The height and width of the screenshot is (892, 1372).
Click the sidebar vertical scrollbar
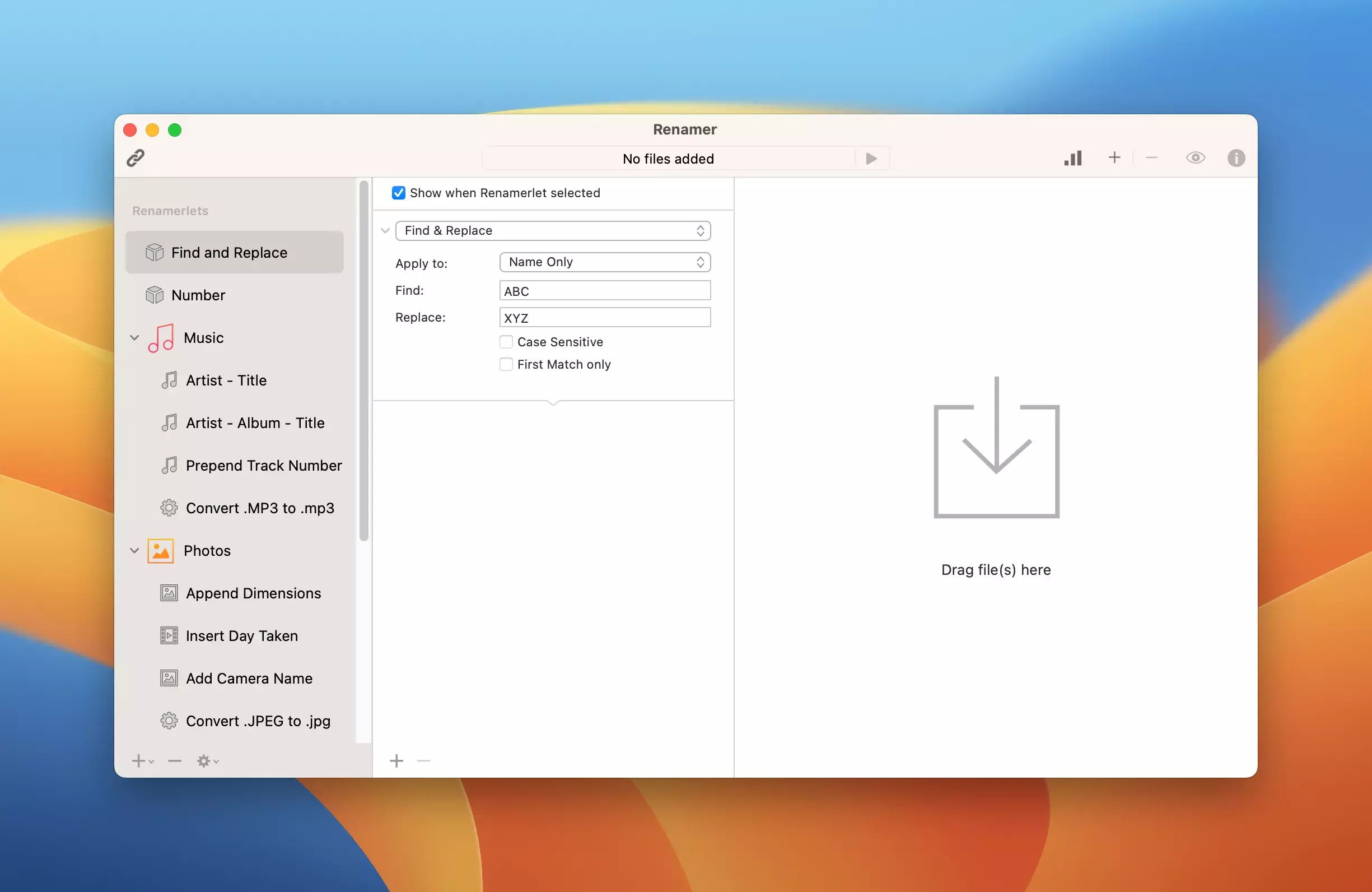(364, 360)
